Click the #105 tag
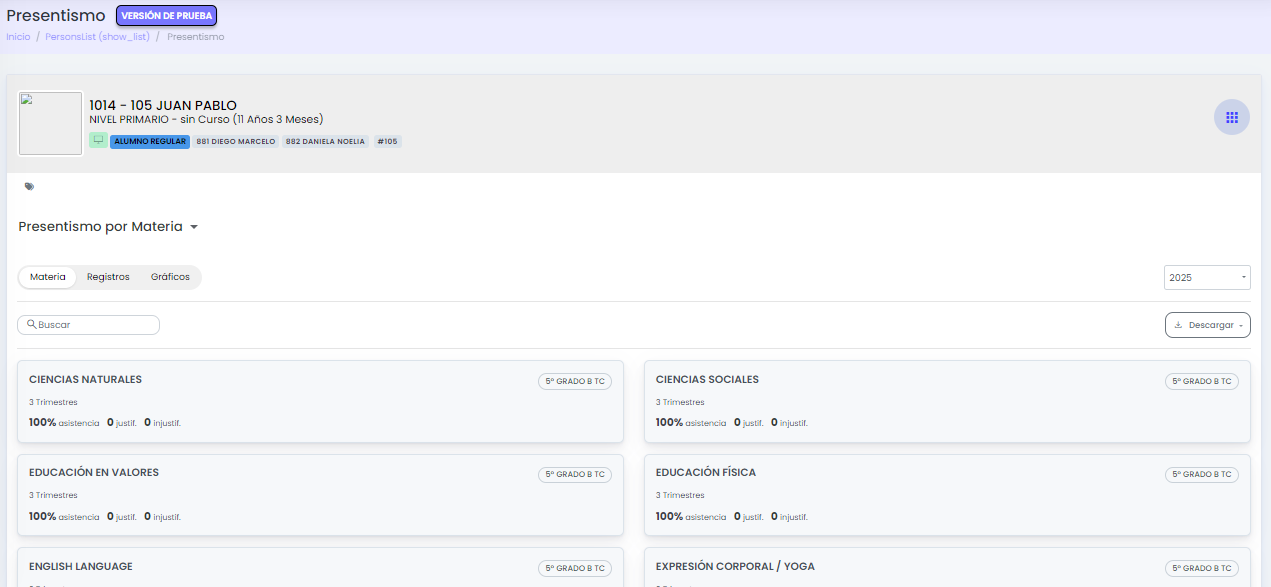The width and height of the screenshot is (1271, 587). (388, 141)
